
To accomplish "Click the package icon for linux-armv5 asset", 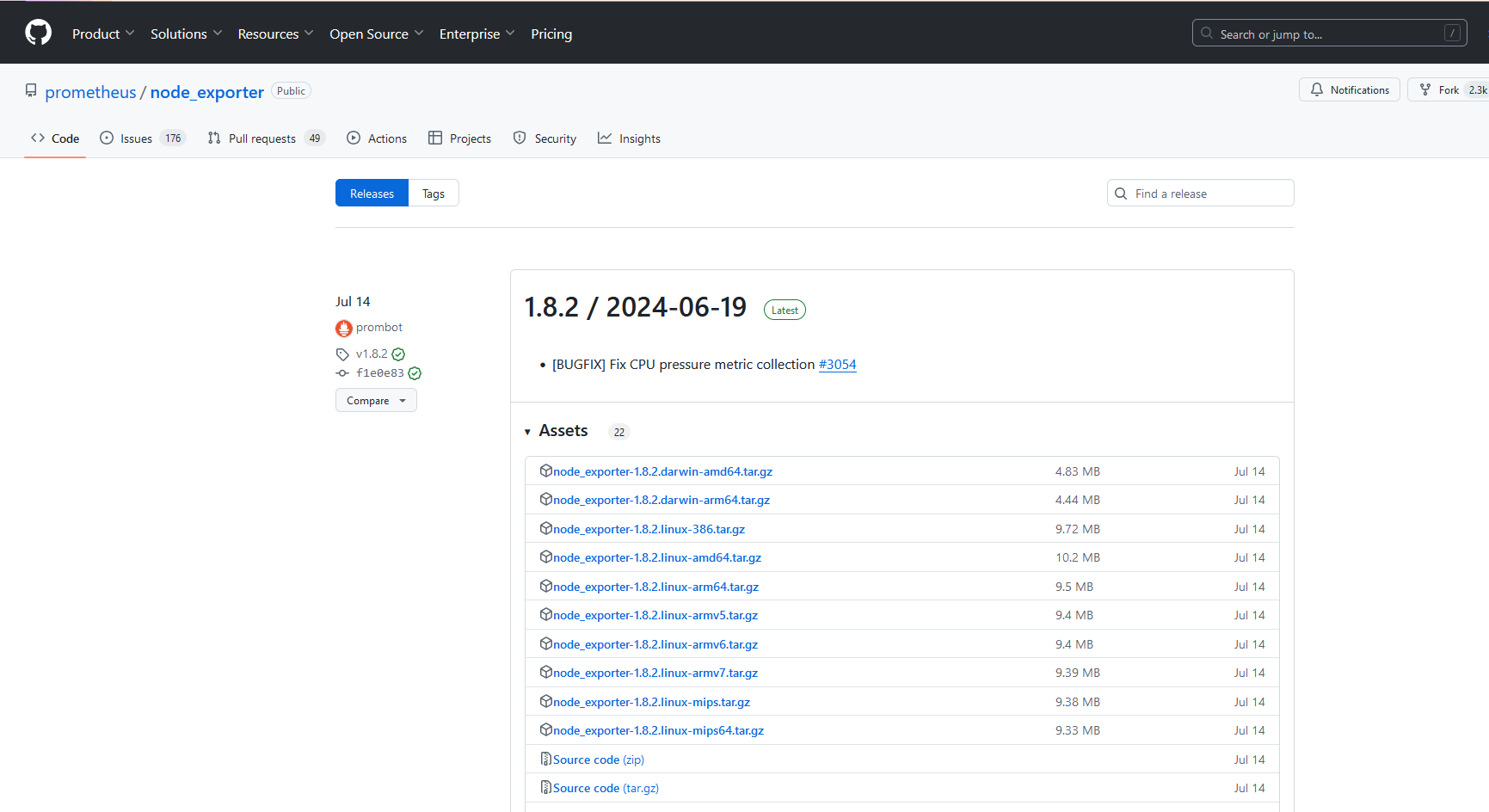I will point(545,614).
